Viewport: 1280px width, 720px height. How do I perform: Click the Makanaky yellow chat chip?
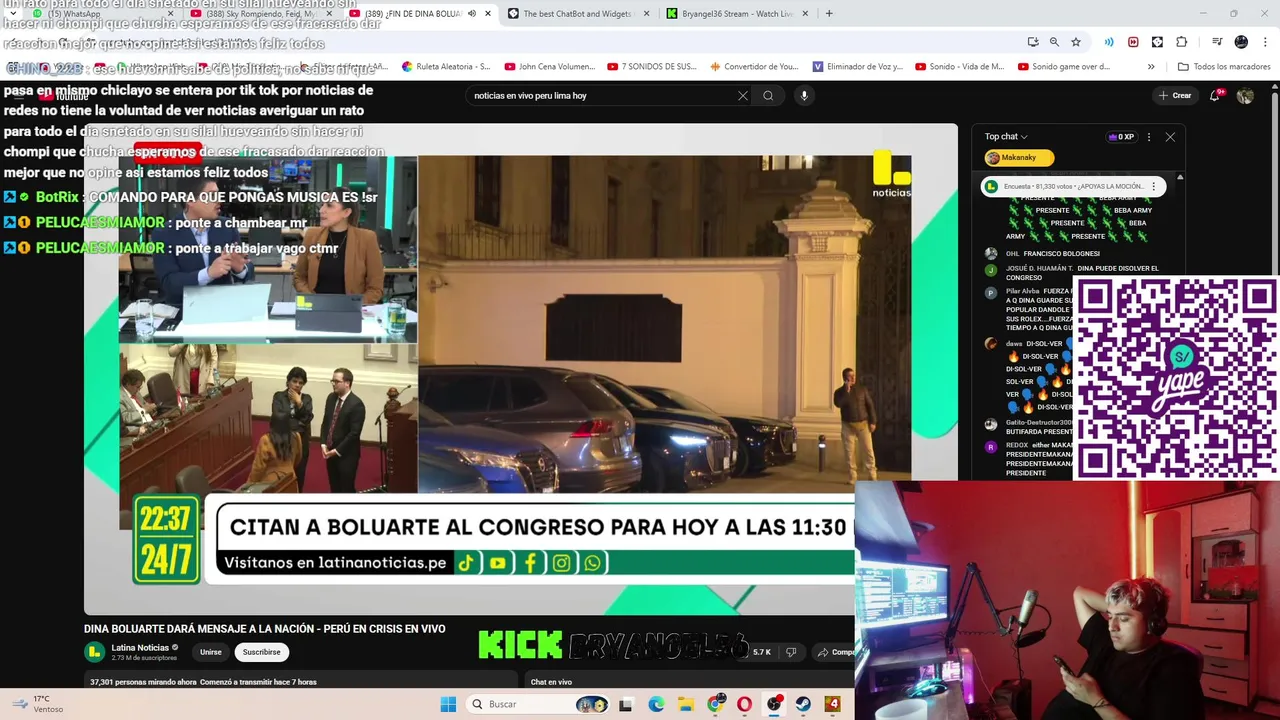(1018, 158)
